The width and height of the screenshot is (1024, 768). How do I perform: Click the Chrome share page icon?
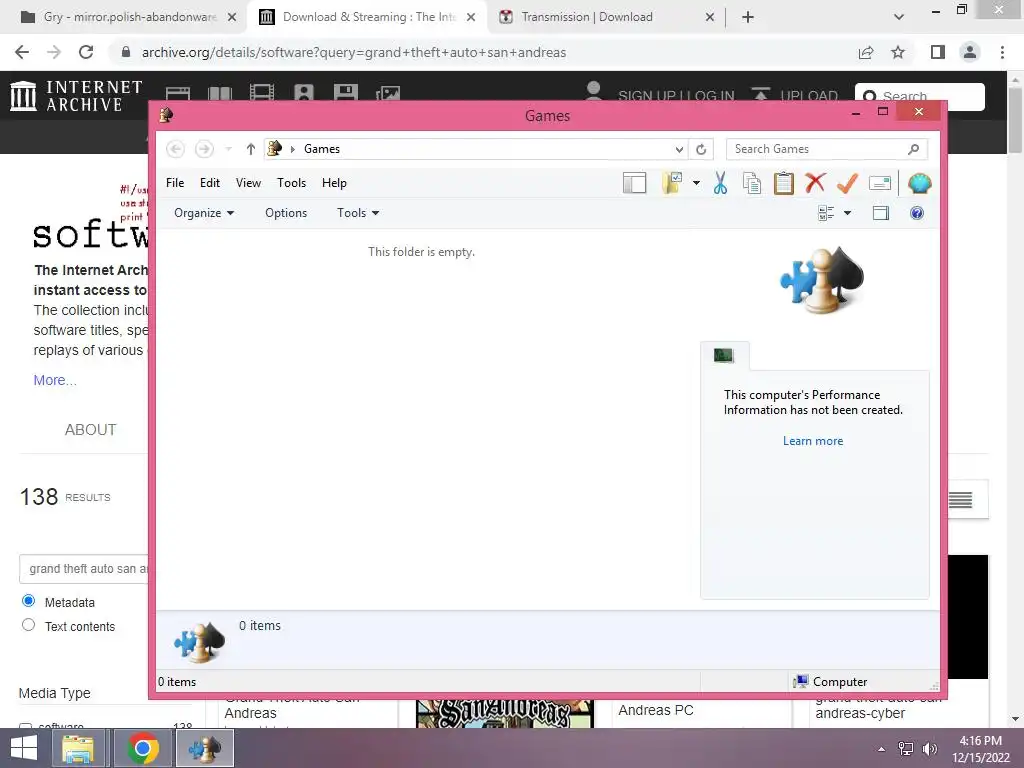point(866,52)
